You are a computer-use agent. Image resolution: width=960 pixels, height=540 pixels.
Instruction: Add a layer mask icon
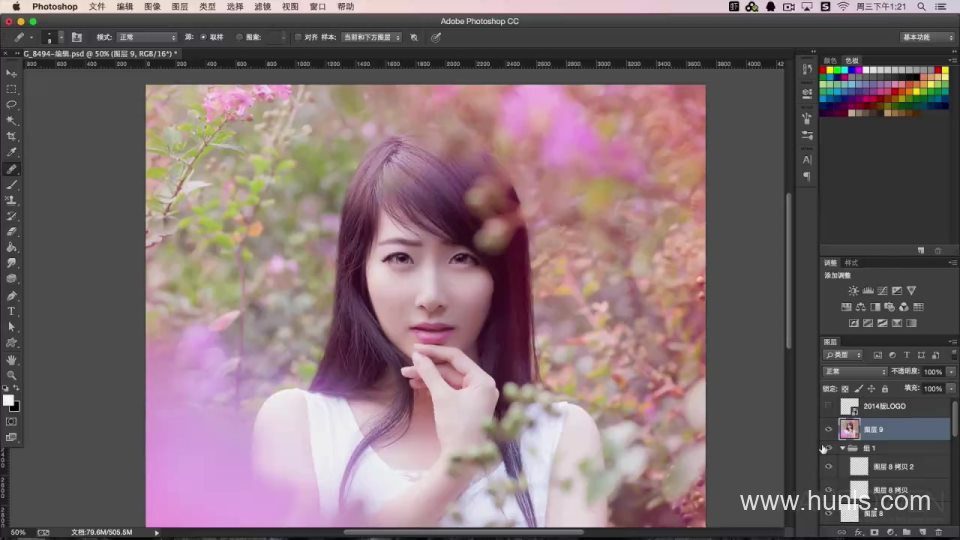pyautogui.click(x=874, y=533)
